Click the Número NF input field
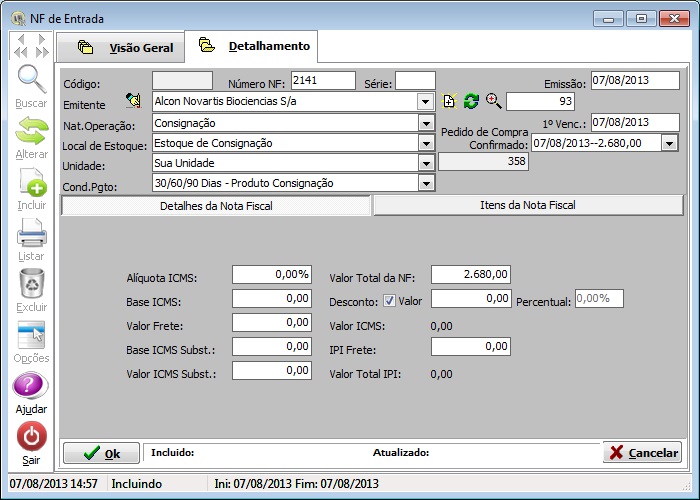Screen dimensions: 700x500 [322, 81]
